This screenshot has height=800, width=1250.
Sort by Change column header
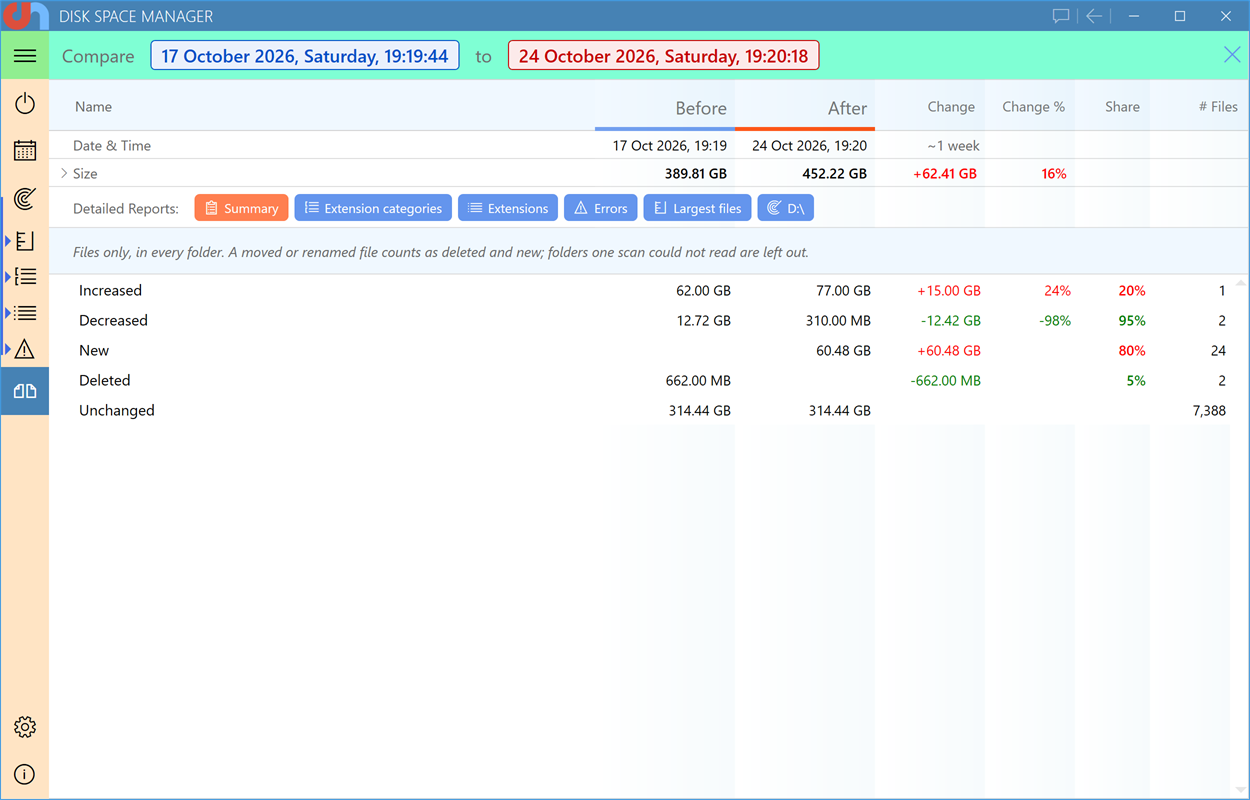951,107
